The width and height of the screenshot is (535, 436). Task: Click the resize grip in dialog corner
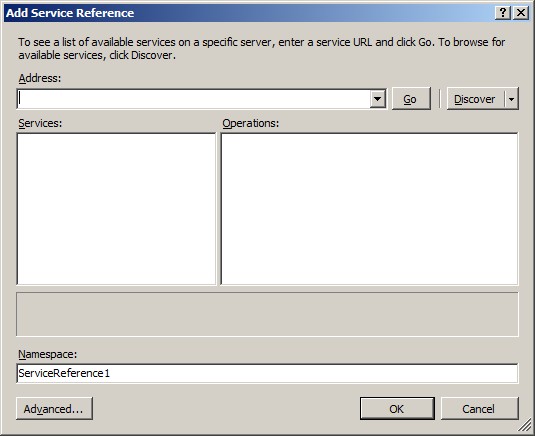pyautogui.click(x=525, y=426)
